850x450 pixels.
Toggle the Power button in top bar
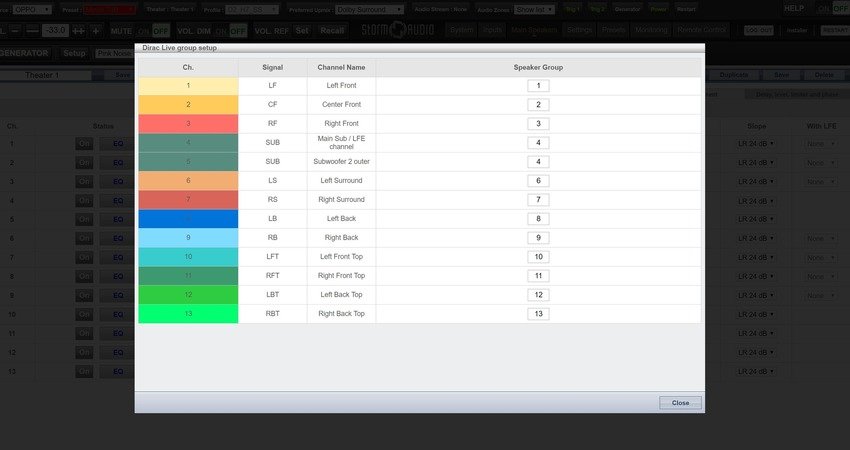point(659,9)
